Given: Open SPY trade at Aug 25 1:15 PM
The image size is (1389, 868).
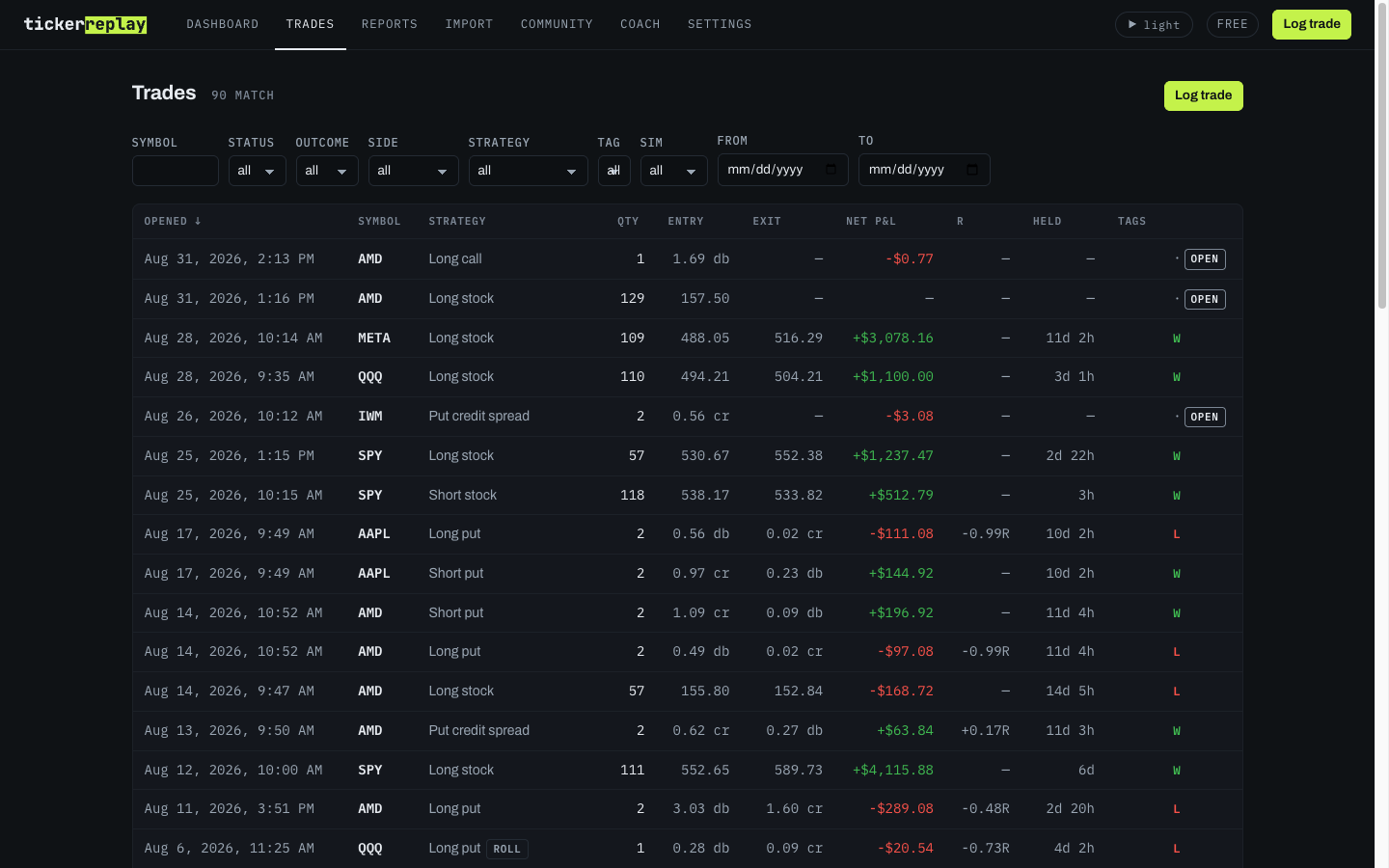Looking at the screenshot, I should (687, 456).
